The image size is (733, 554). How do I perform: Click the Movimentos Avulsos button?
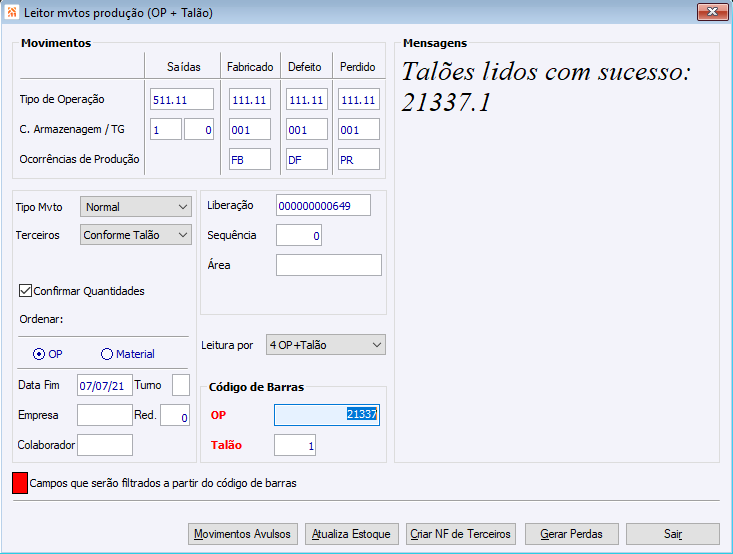click(x=243, y=534)
